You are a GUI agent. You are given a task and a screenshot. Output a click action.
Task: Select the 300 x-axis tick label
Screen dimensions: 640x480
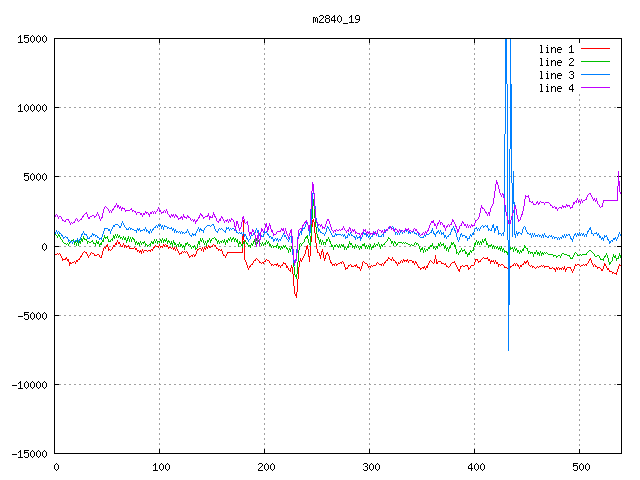click(x=370, y=467)
